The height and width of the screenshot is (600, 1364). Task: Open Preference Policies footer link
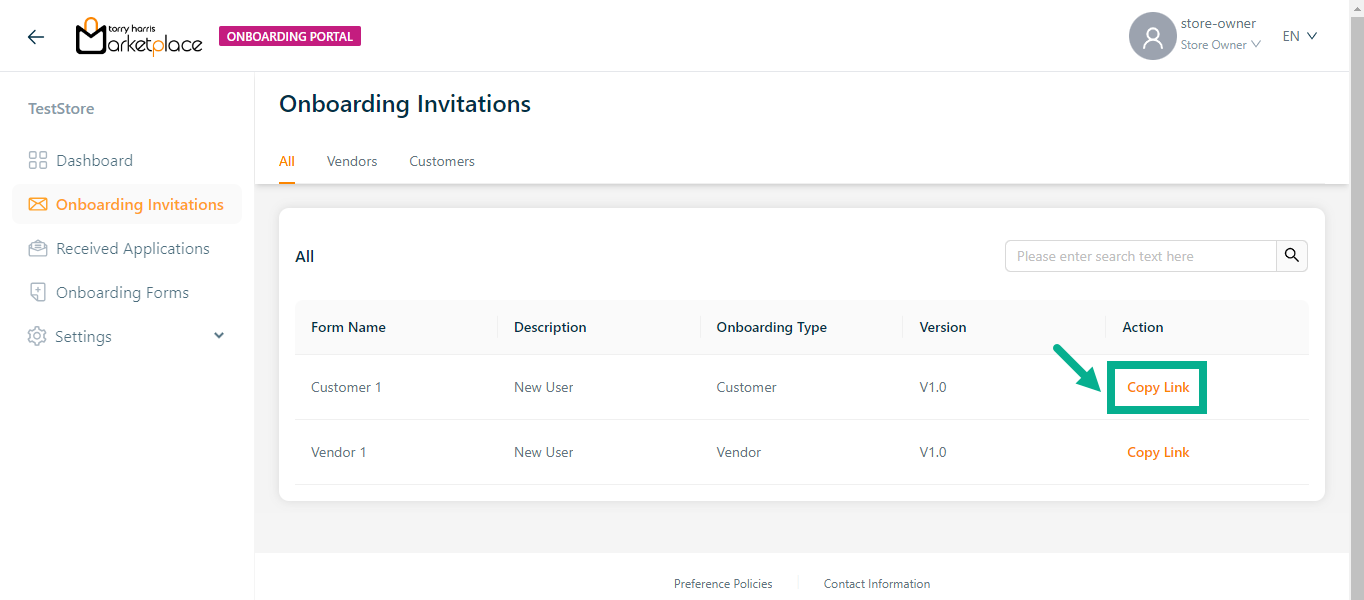click(723, 584)
